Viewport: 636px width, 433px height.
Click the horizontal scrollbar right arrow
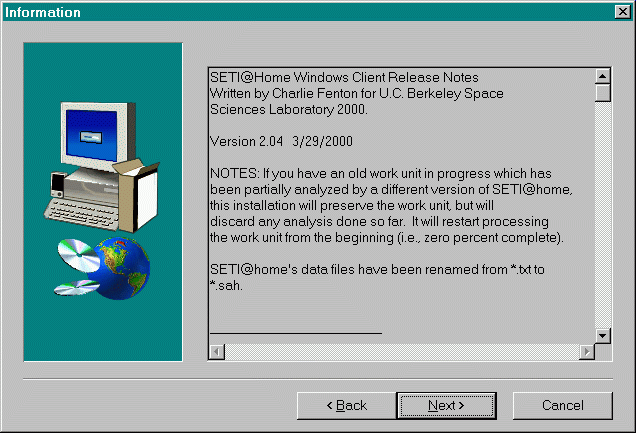pos(587,352)
